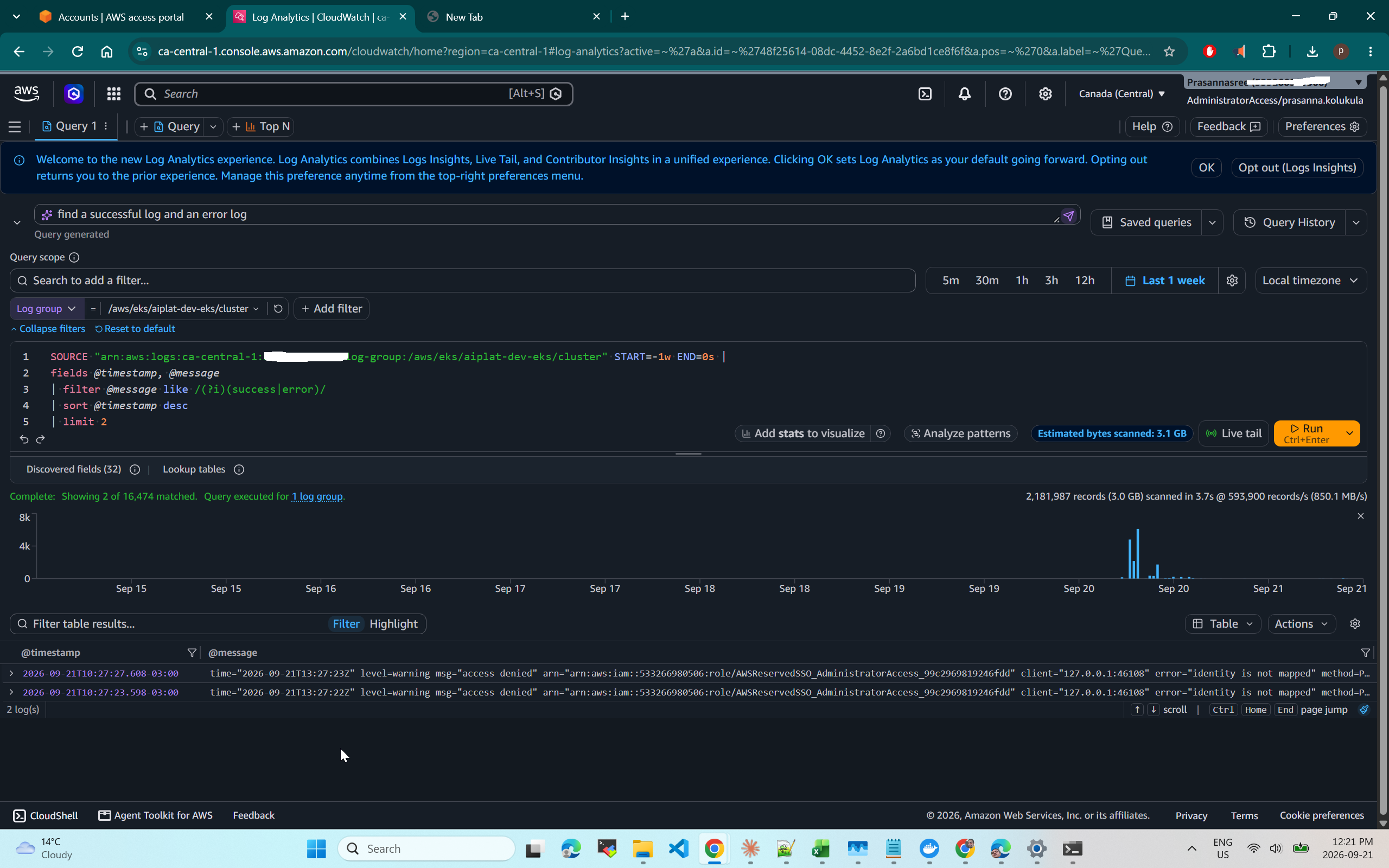The height and width of the screenshot is (868, 1389).
Task: Add a new Top N tab
Action: 261,126
